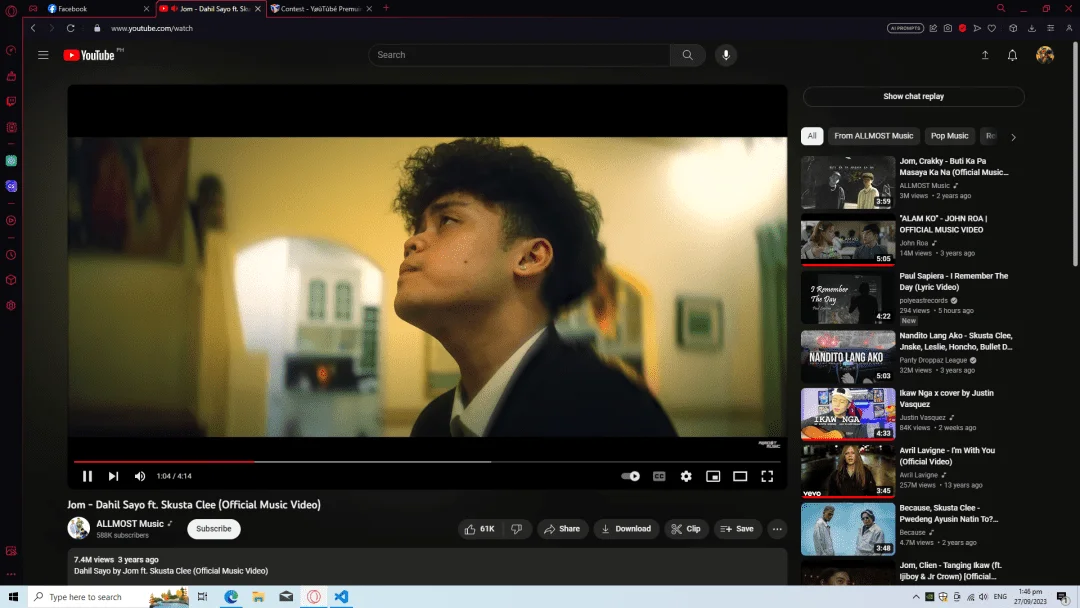Image resolution: width=1080 pixels, height=608 pixels.
Task: Open the YouTube guide hamburger menu
Action: click(43, 55)
